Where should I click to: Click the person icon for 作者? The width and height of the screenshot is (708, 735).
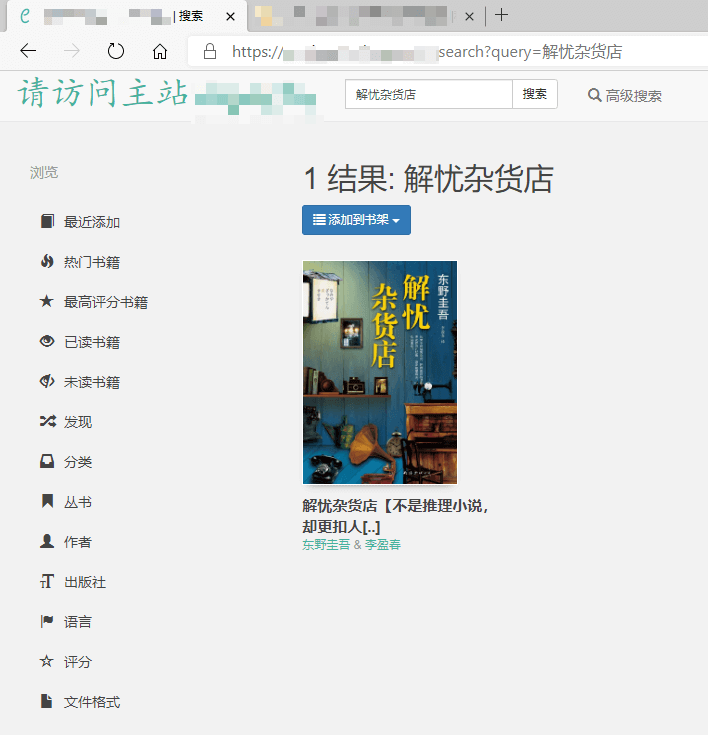(47, 541)
